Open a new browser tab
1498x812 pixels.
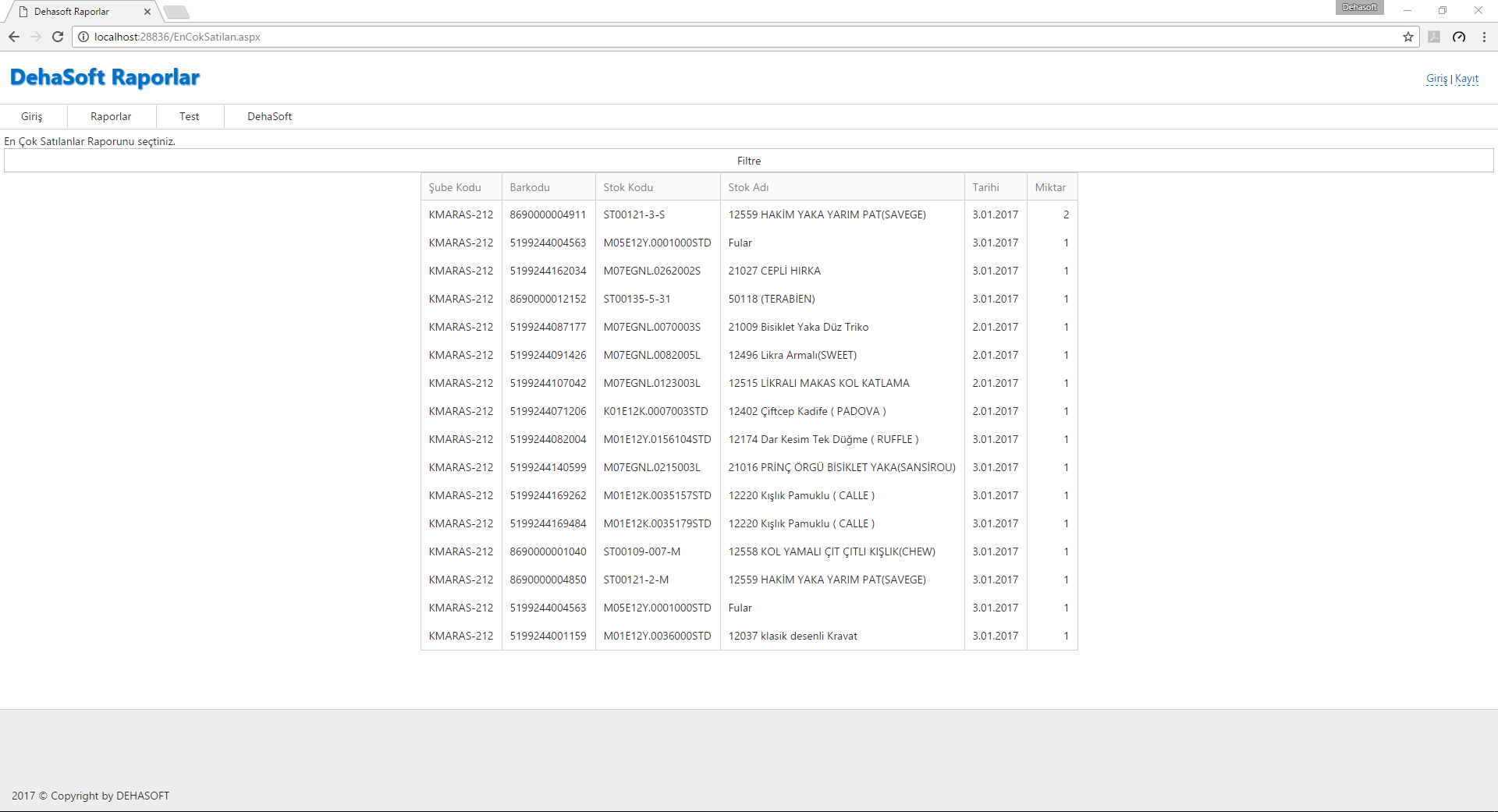(176, 12)
